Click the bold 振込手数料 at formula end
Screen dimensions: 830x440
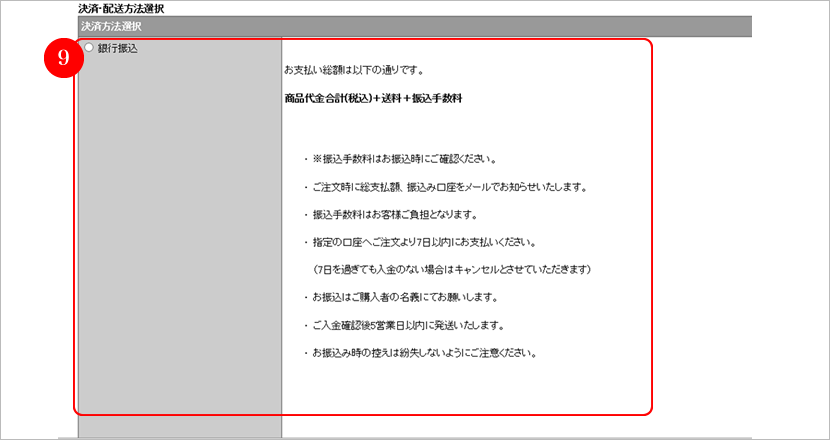[x=436, y=100]
